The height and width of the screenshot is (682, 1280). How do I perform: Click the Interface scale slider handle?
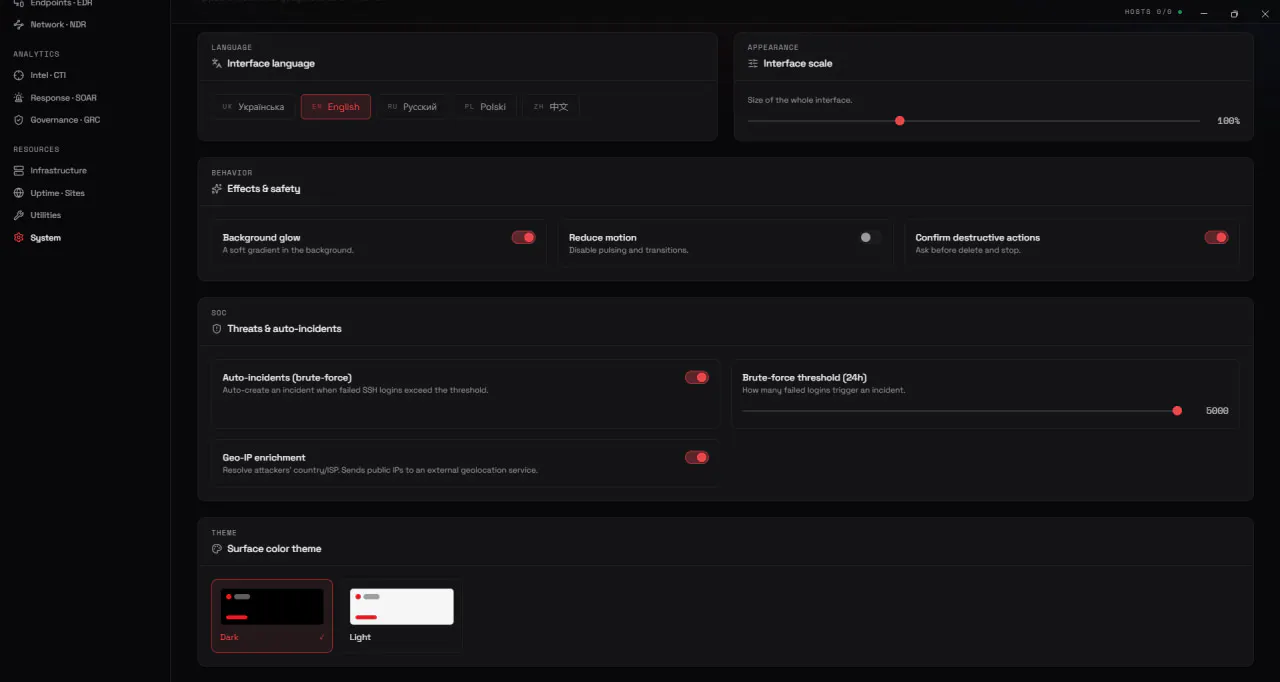[x=900, y=121]
